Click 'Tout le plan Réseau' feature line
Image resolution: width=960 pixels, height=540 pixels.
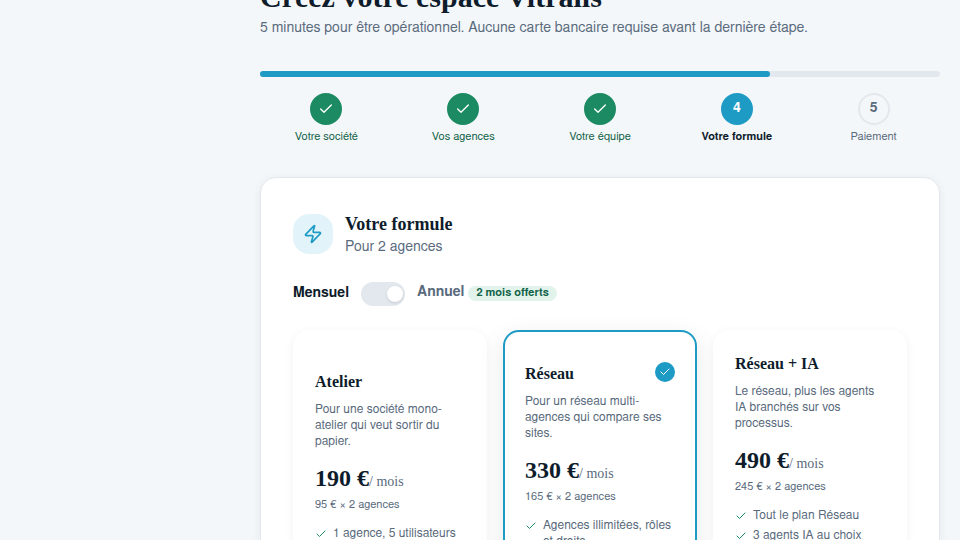click(x=806, y=515)
